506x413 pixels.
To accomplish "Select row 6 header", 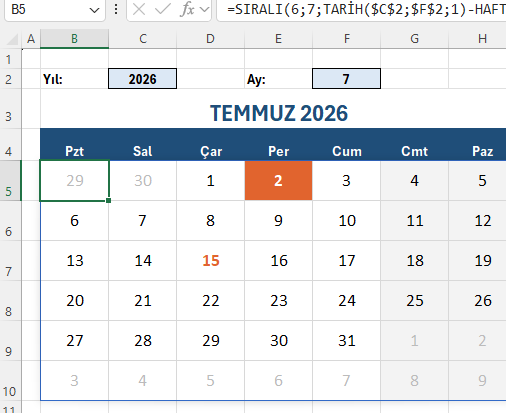I will 11,221.
